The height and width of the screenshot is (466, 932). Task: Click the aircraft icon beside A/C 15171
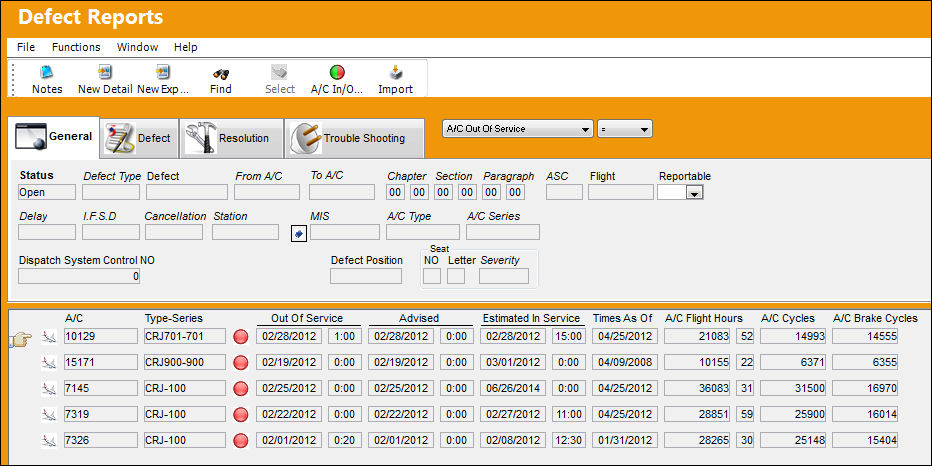coord(49,363)
